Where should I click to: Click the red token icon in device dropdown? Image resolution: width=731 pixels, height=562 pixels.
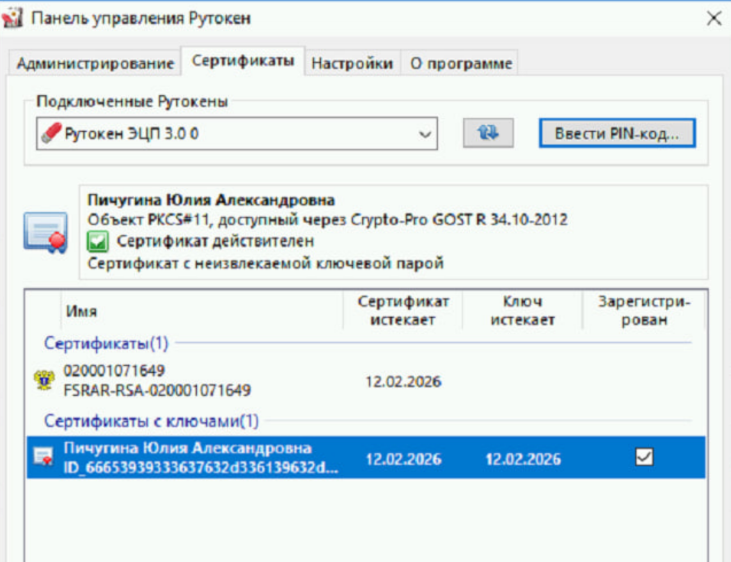[51, 134]
